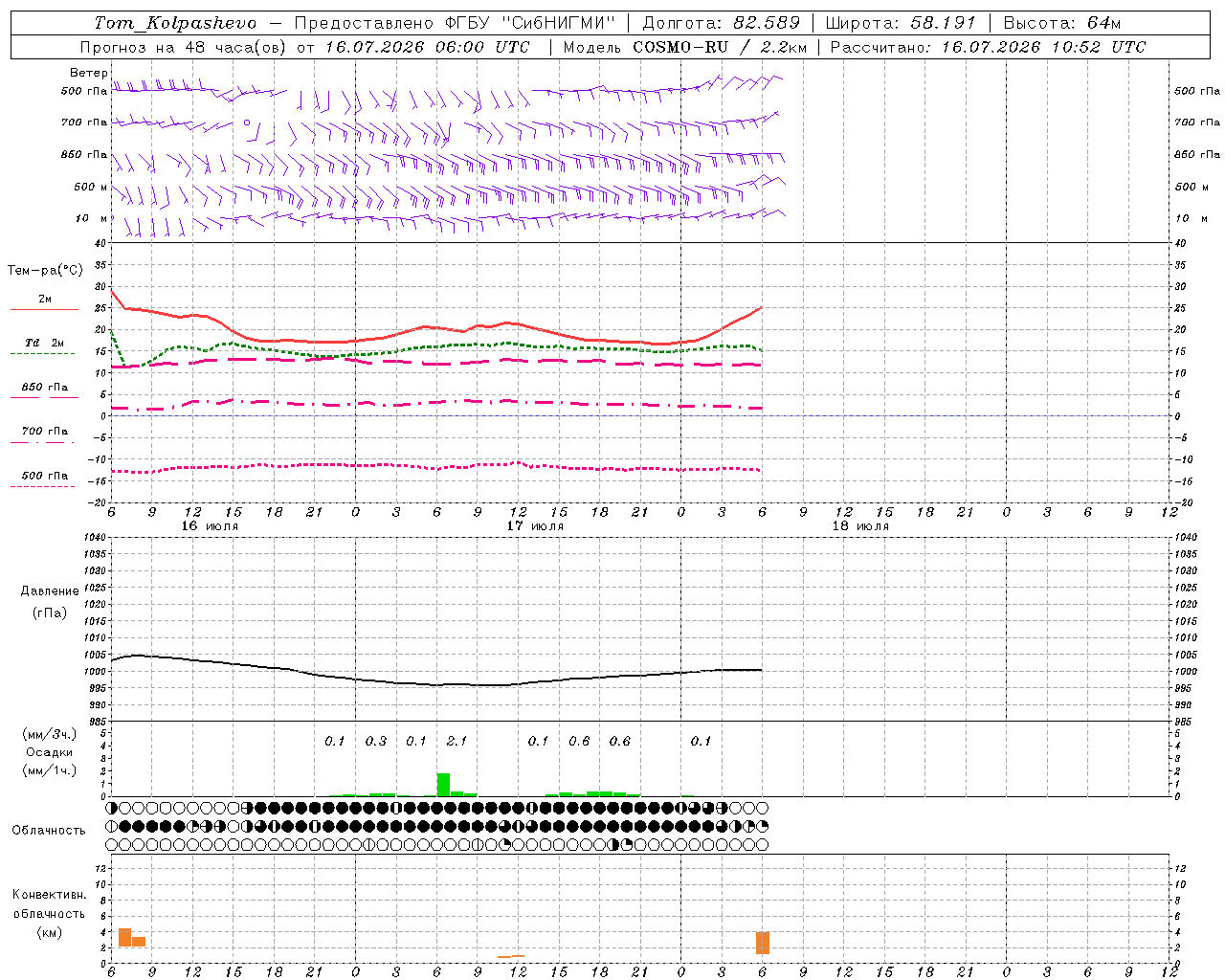
Task: Click the 700 гПа temperature legend entry
Action: pos(44,432)
